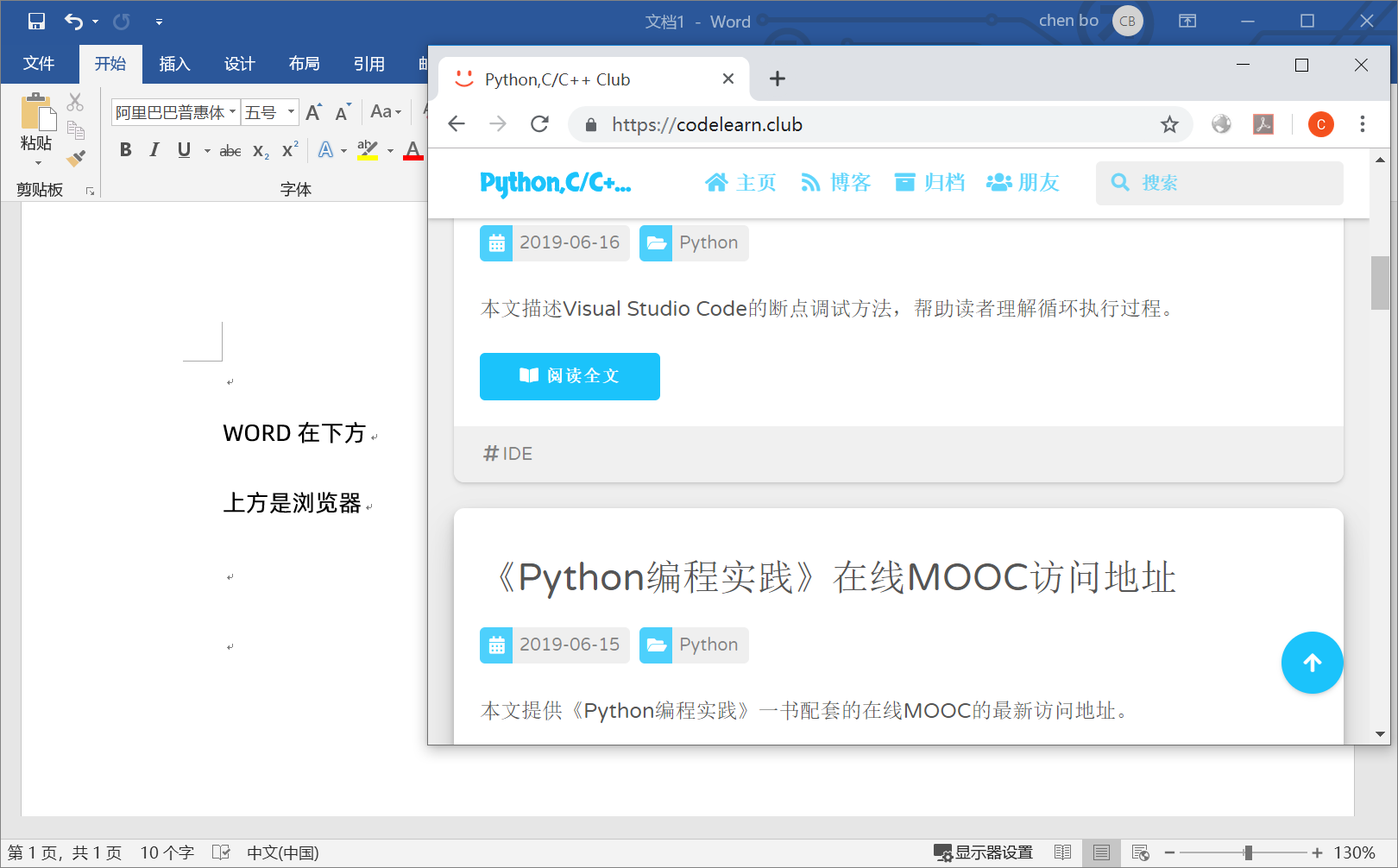Click the 阅读全文 button

(570, 376)
